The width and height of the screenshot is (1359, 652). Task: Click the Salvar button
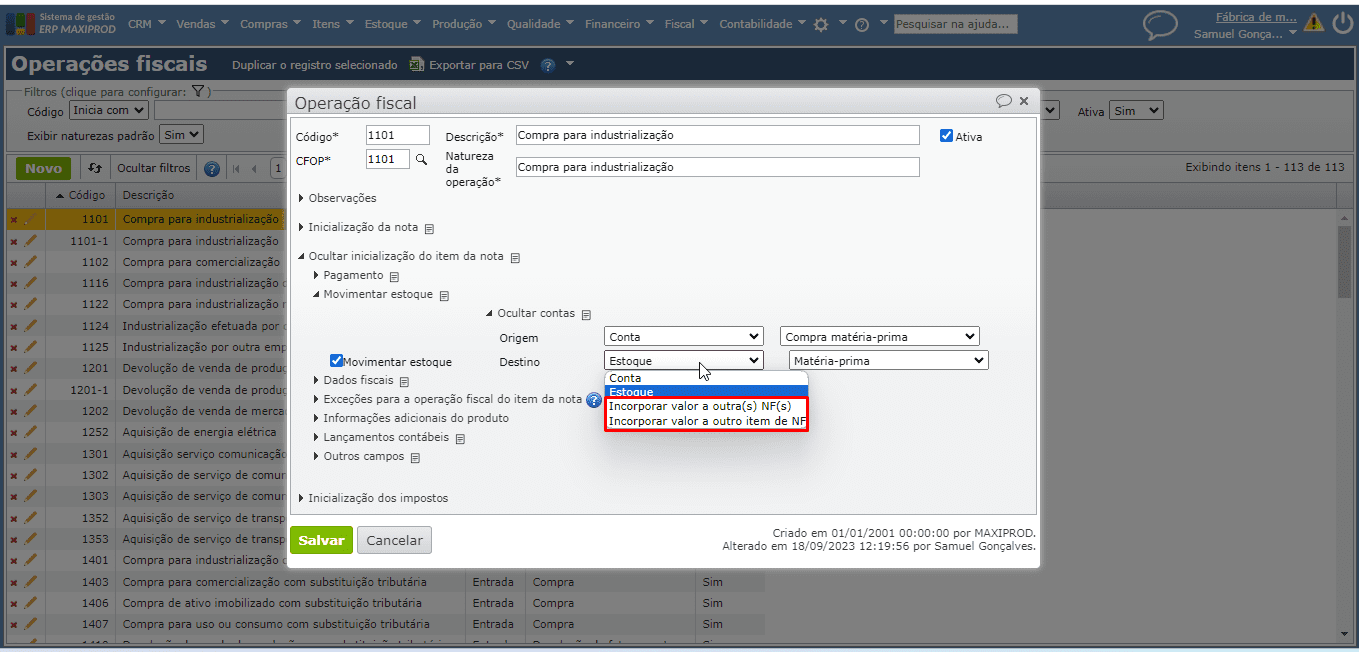click(x=321, y=540)
